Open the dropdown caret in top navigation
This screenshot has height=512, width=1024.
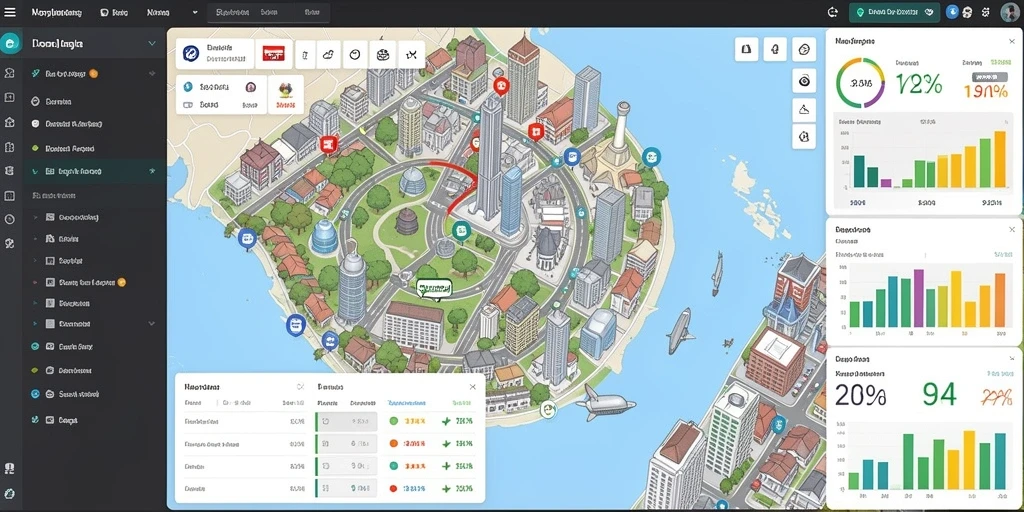point(195,12)
